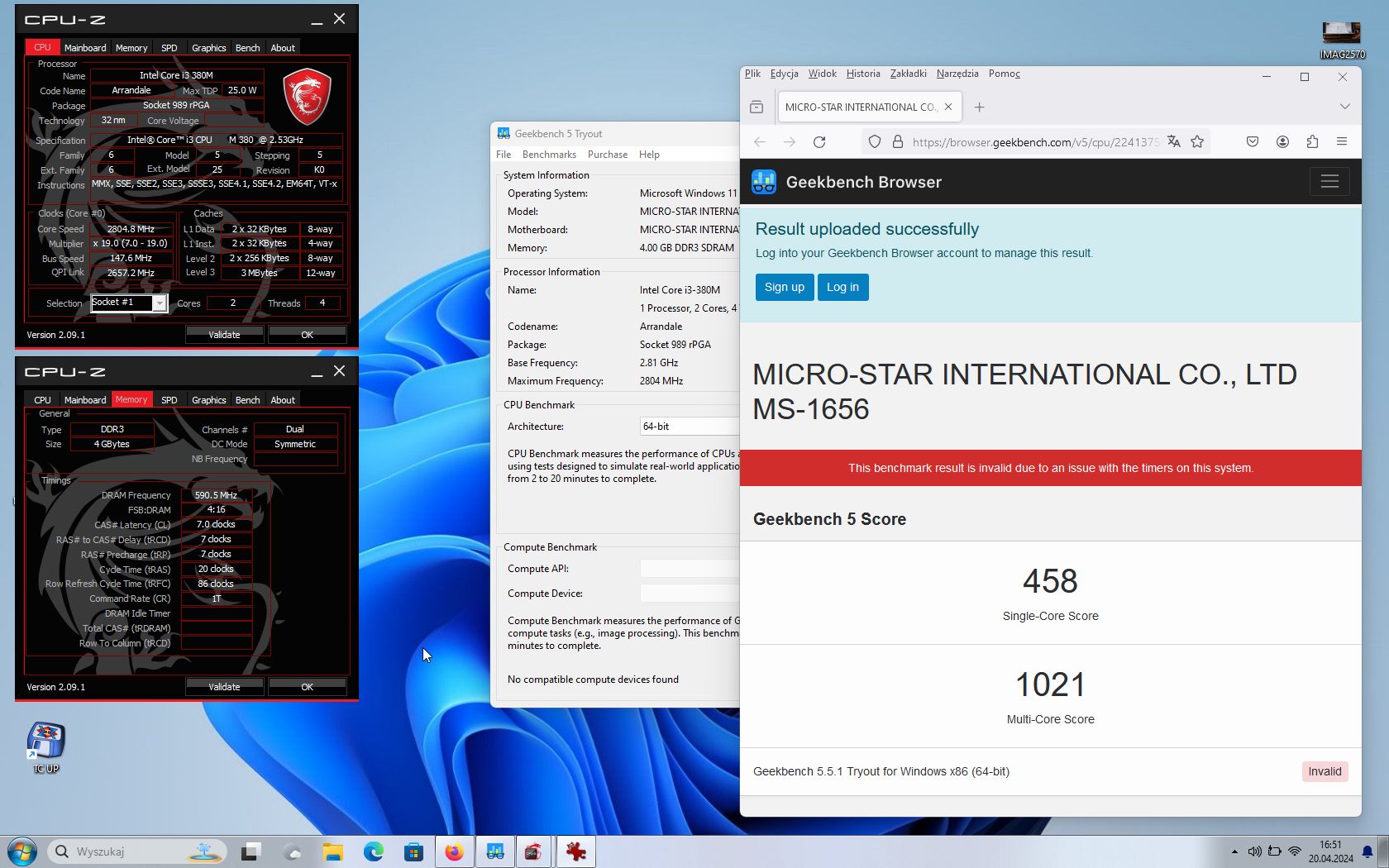Image resolution: width=1389 pixels, height=868 pixels.
Task: Click the Multi-Core Score value 1021
Action: click(x=1050, y=684)
